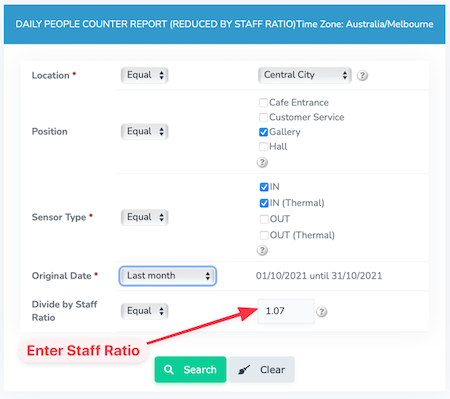Click the Position field label
This screenshot has height=399, width=450.
click(50, 132)
